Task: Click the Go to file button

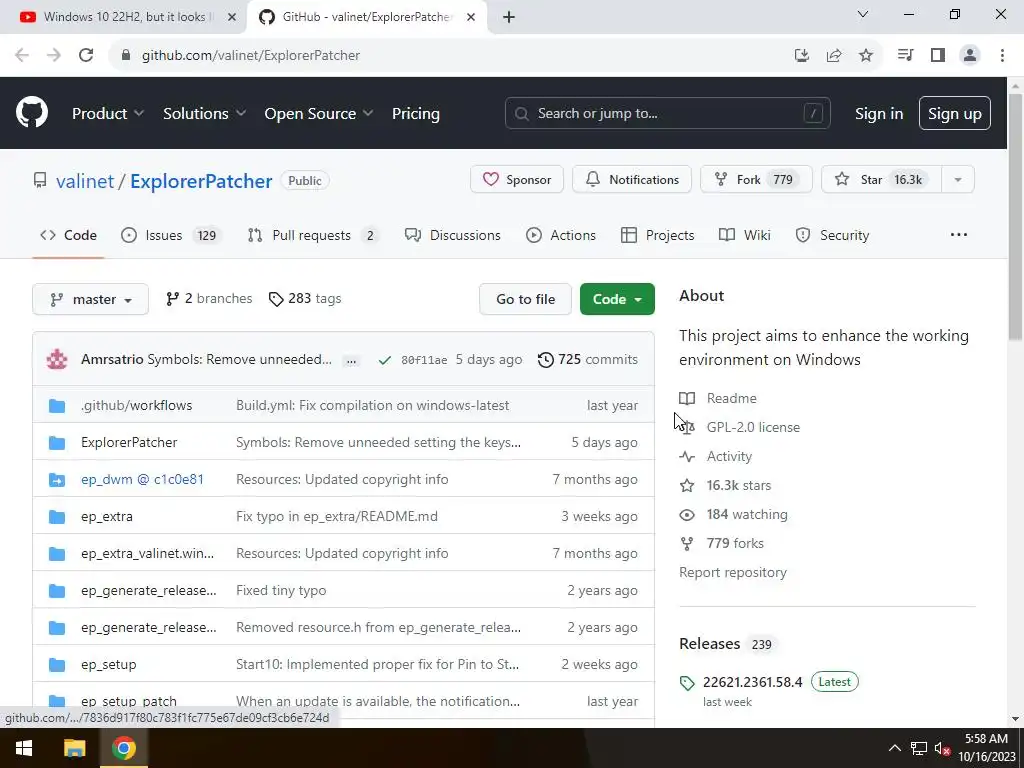Action: (x=525, y=299)
